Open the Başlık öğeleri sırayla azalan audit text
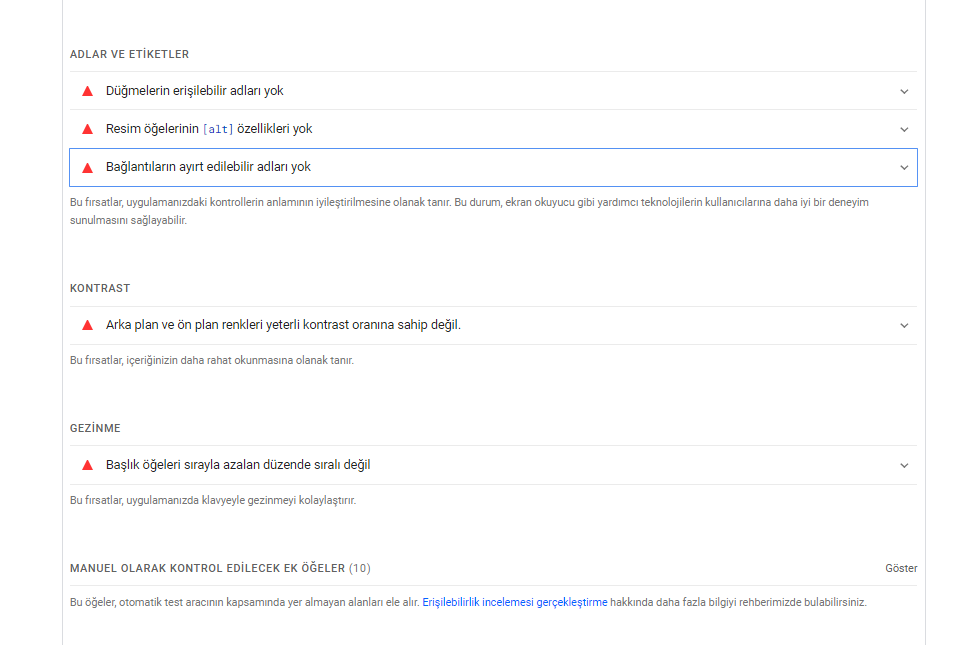Viewport: 977px width, 645px height. (238, 465)
